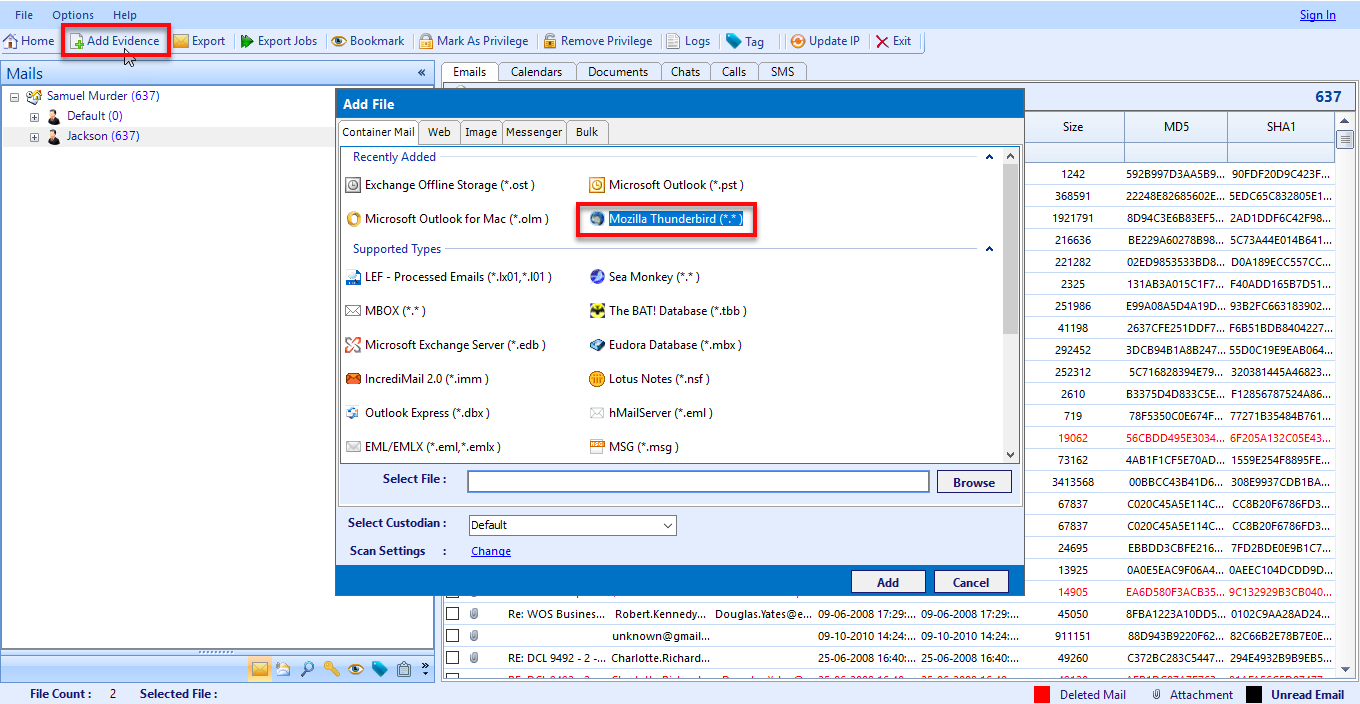Click the Exit toolbar button

[893, 41]
